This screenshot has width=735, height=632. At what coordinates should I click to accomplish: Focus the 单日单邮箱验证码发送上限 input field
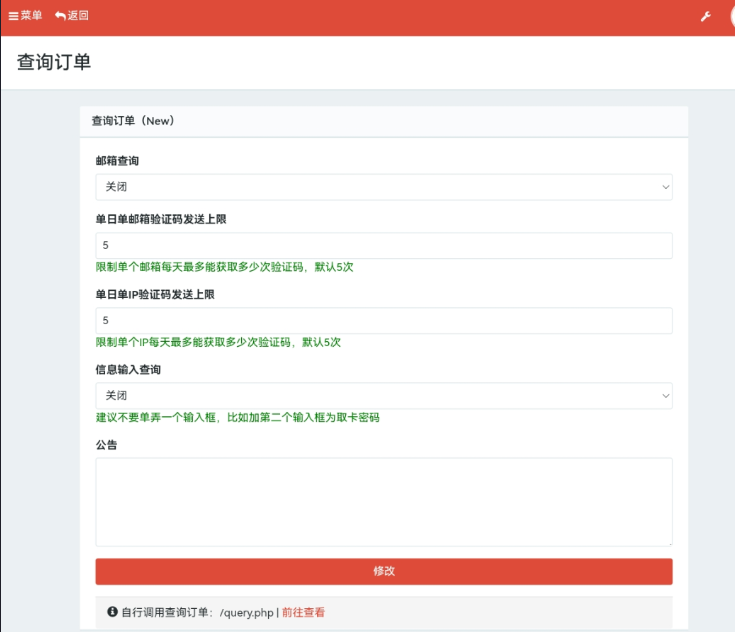coord(383,246)
